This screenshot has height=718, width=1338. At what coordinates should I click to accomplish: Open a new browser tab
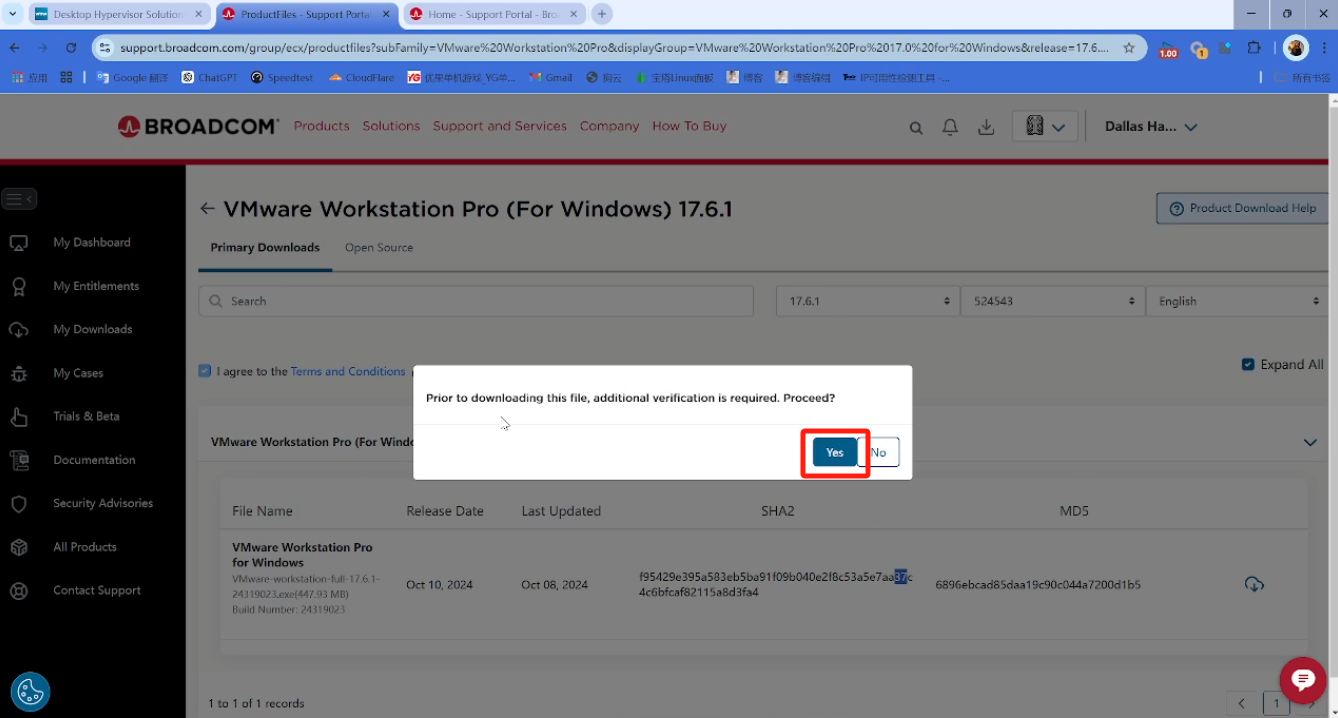click(x=602, y=14)
